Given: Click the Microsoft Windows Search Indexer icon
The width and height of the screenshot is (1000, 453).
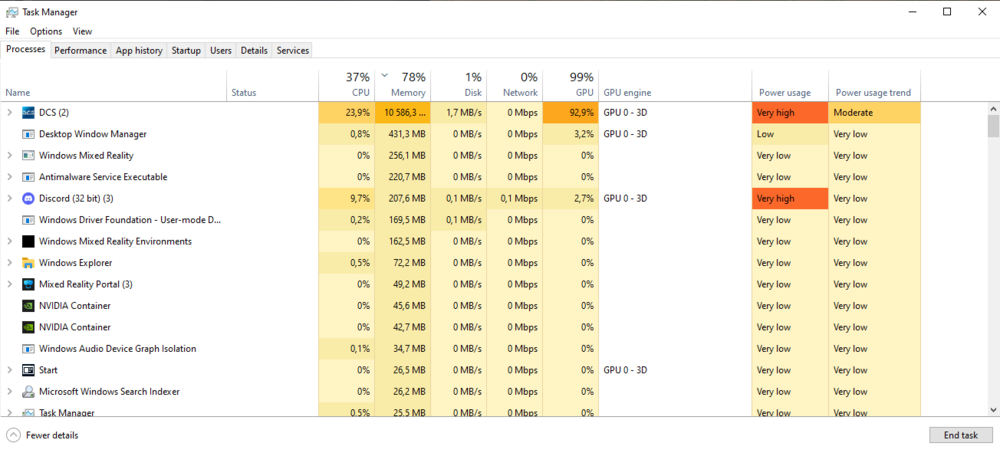Looking at the screenshot, I should pos(28,392).
